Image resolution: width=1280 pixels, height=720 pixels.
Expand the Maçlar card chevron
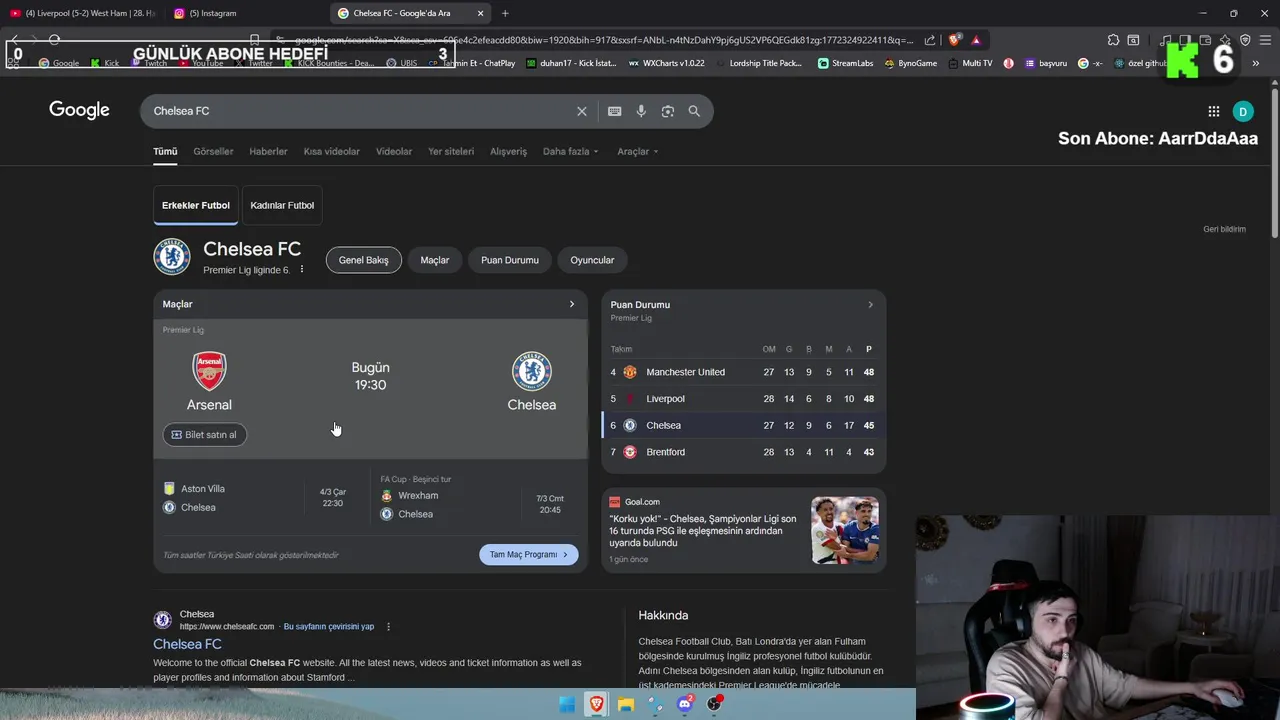[572, 304]
